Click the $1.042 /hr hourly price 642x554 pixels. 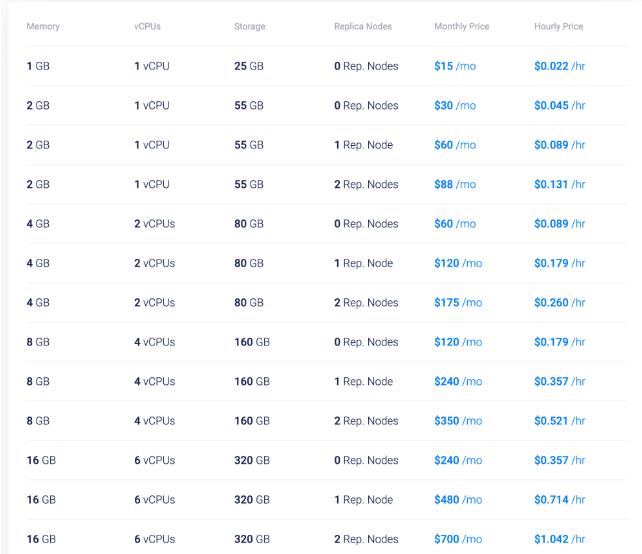click(560, 539)
